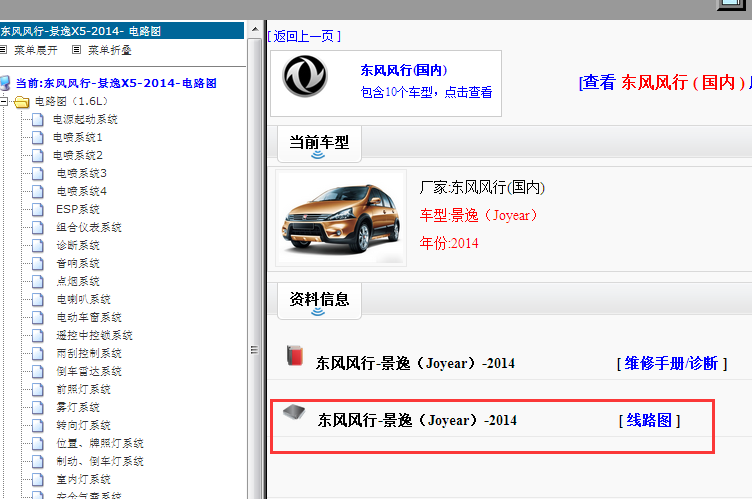Click 东风风行-景逸（Joyear）-2014 in 线路图 row

(x=417, y=420)
